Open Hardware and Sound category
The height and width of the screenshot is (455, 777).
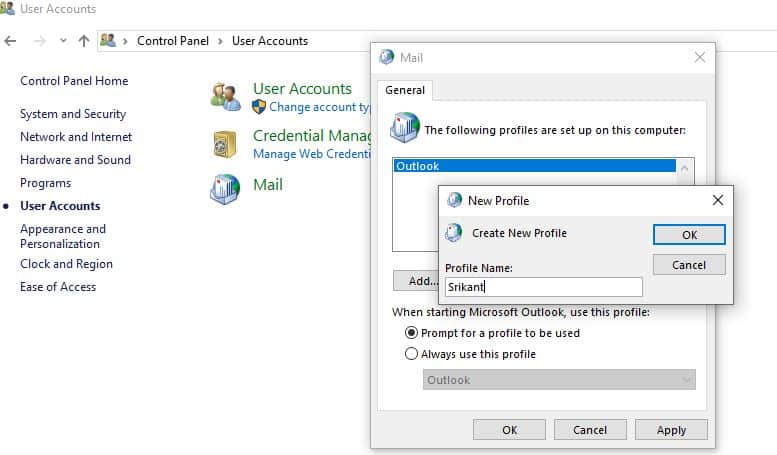click(x=75, y=160)
